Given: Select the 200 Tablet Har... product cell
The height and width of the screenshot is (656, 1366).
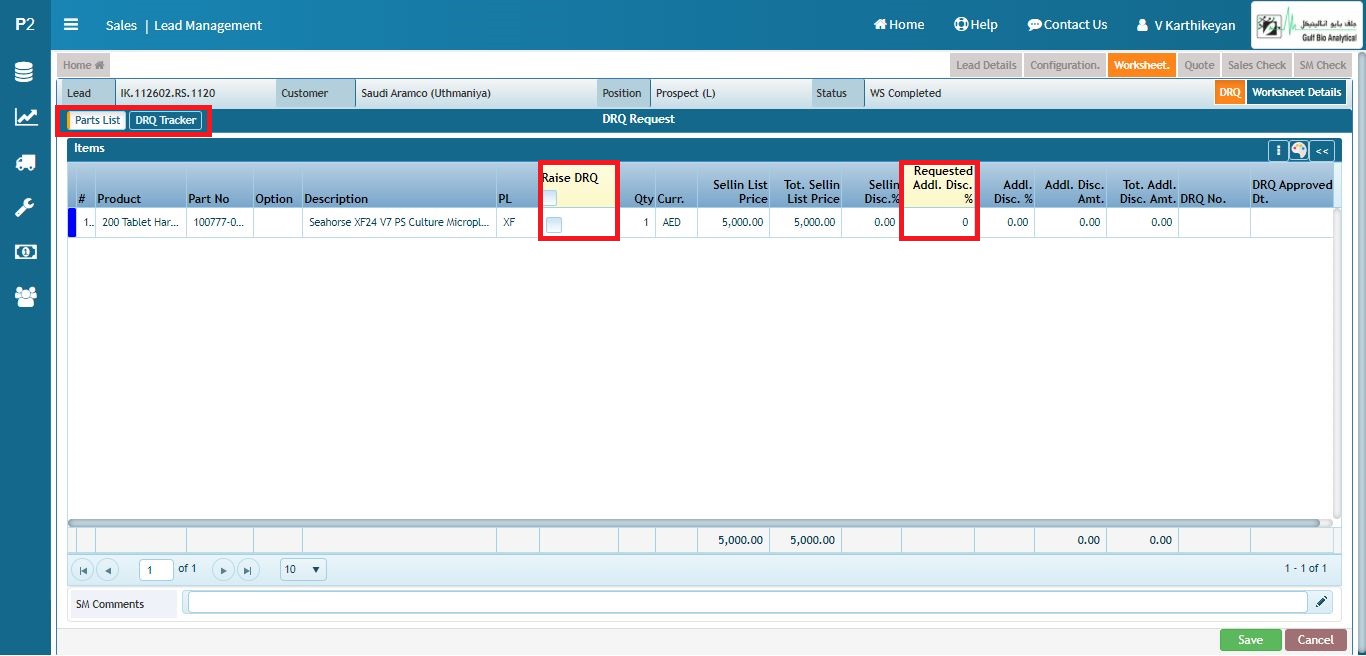Looking at the screenshot, I should click(140, 222).
